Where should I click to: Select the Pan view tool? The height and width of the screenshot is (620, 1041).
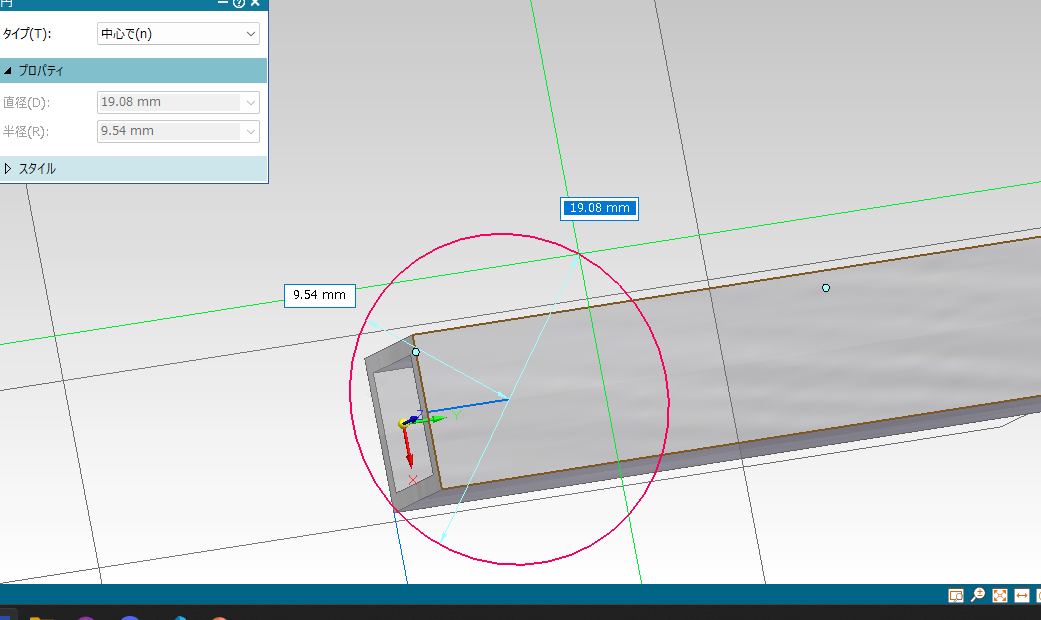pos(1022,596)
